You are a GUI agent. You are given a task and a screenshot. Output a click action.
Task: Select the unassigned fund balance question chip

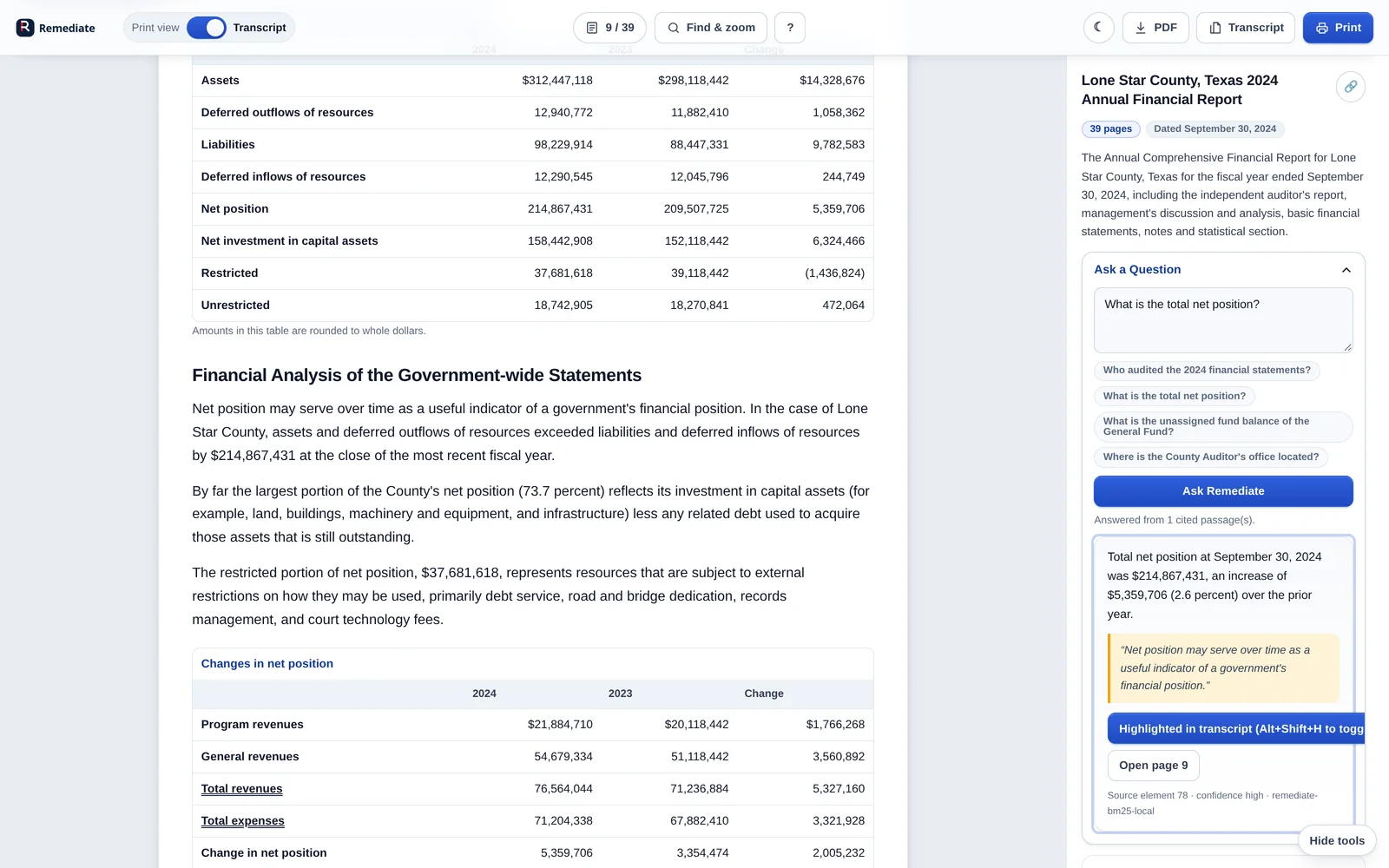pos(1223,426)
